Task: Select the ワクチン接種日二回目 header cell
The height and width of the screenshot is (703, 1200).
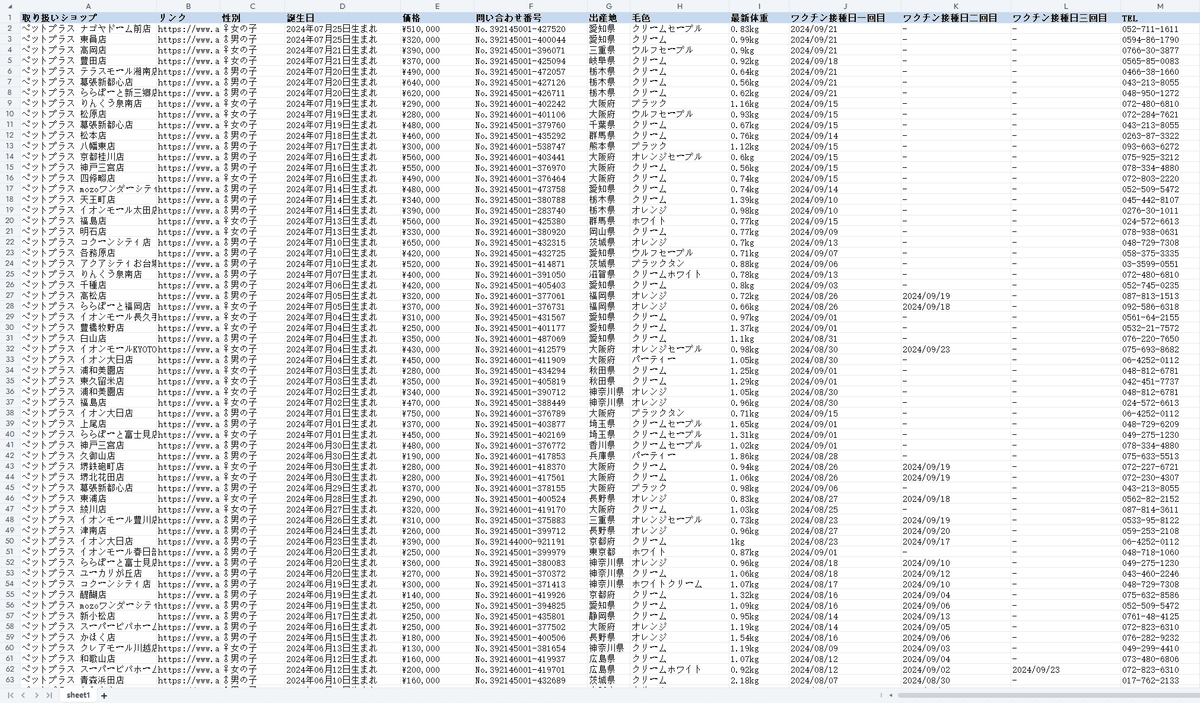Action: click(x=954, y=18)
